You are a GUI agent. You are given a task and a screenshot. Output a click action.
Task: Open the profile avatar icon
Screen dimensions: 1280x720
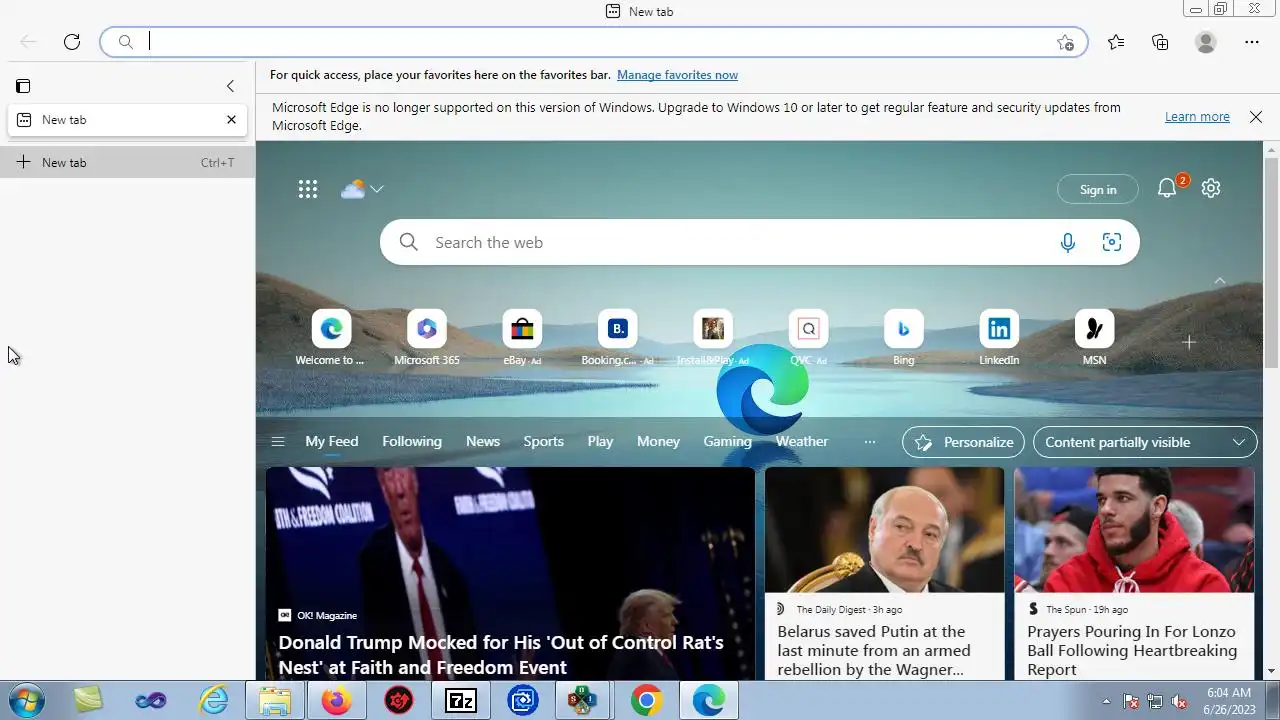coord(1206,42)
